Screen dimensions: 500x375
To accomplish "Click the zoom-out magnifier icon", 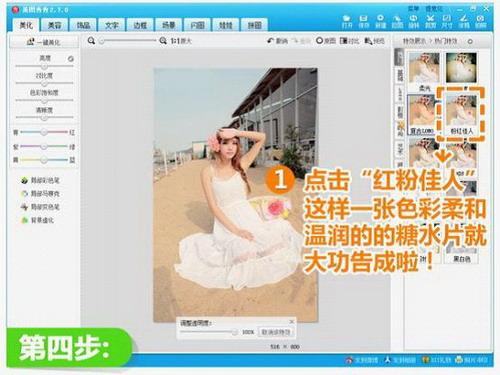I will pos(91,41).
